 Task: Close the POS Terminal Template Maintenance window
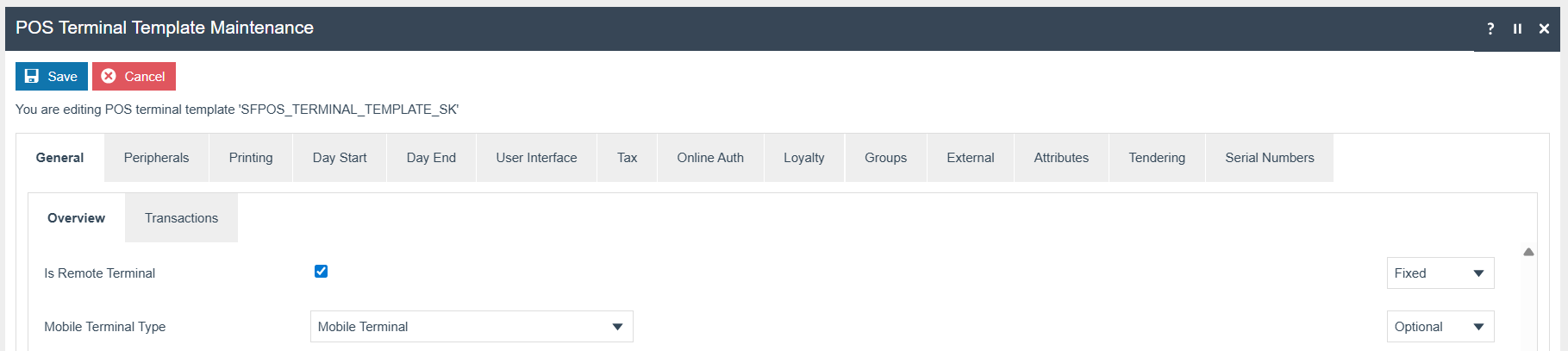pos(1544,28)
